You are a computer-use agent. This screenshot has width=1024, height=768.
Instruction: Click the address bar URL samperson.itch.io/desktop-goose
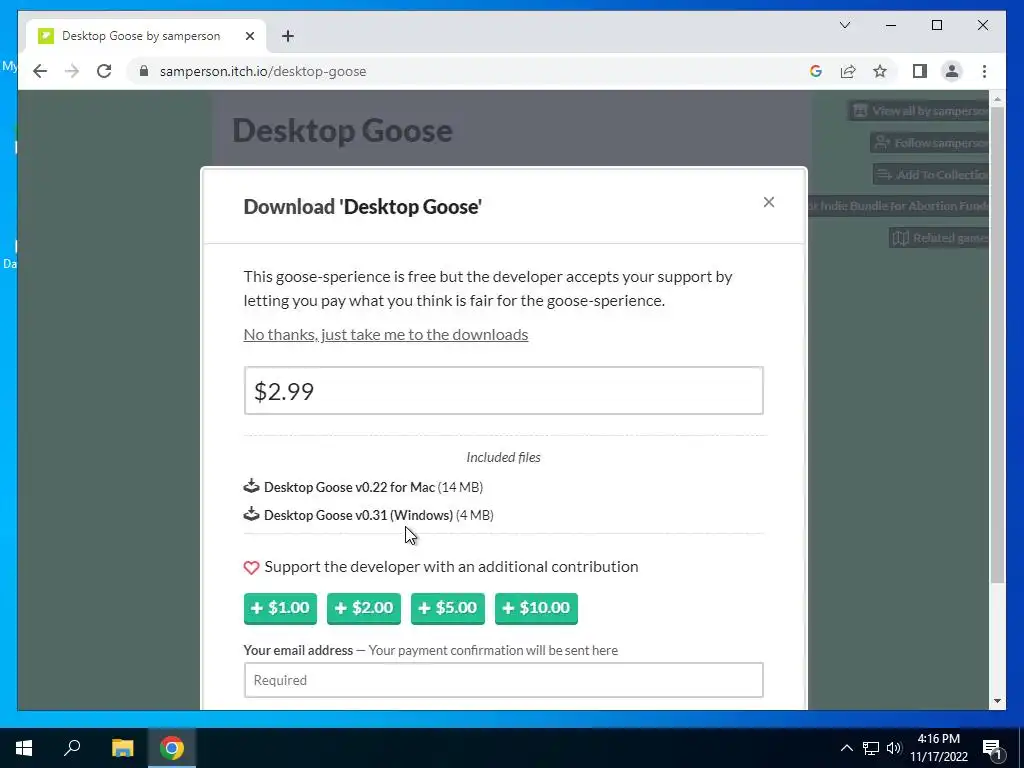pyautogui.click(x=263, y=71)
